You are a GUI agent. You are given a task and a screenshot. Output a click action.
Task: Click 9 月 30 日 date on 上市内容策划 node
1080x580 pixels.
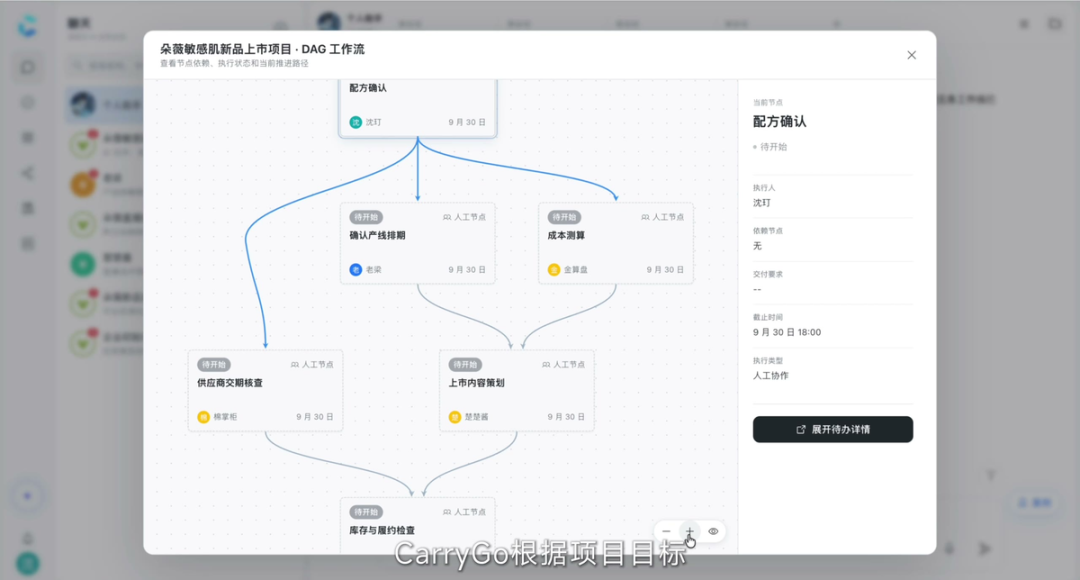click(x=566, y=417)
